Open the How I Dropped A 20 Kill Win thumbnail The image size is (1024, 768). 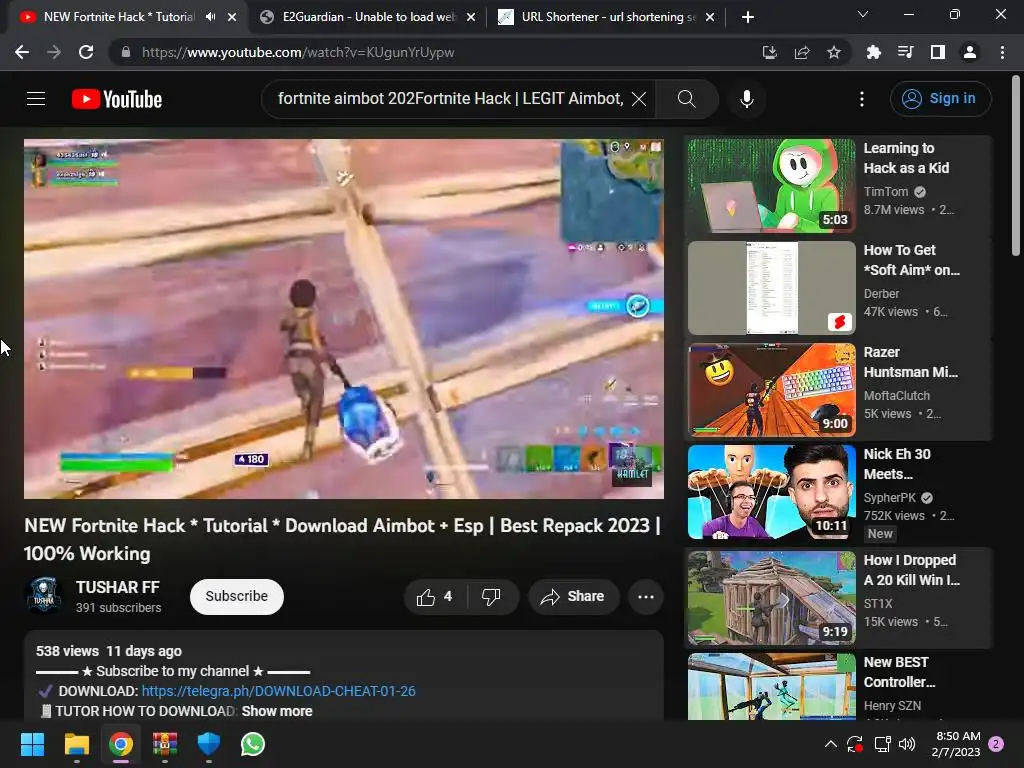[x=771, y=598]
